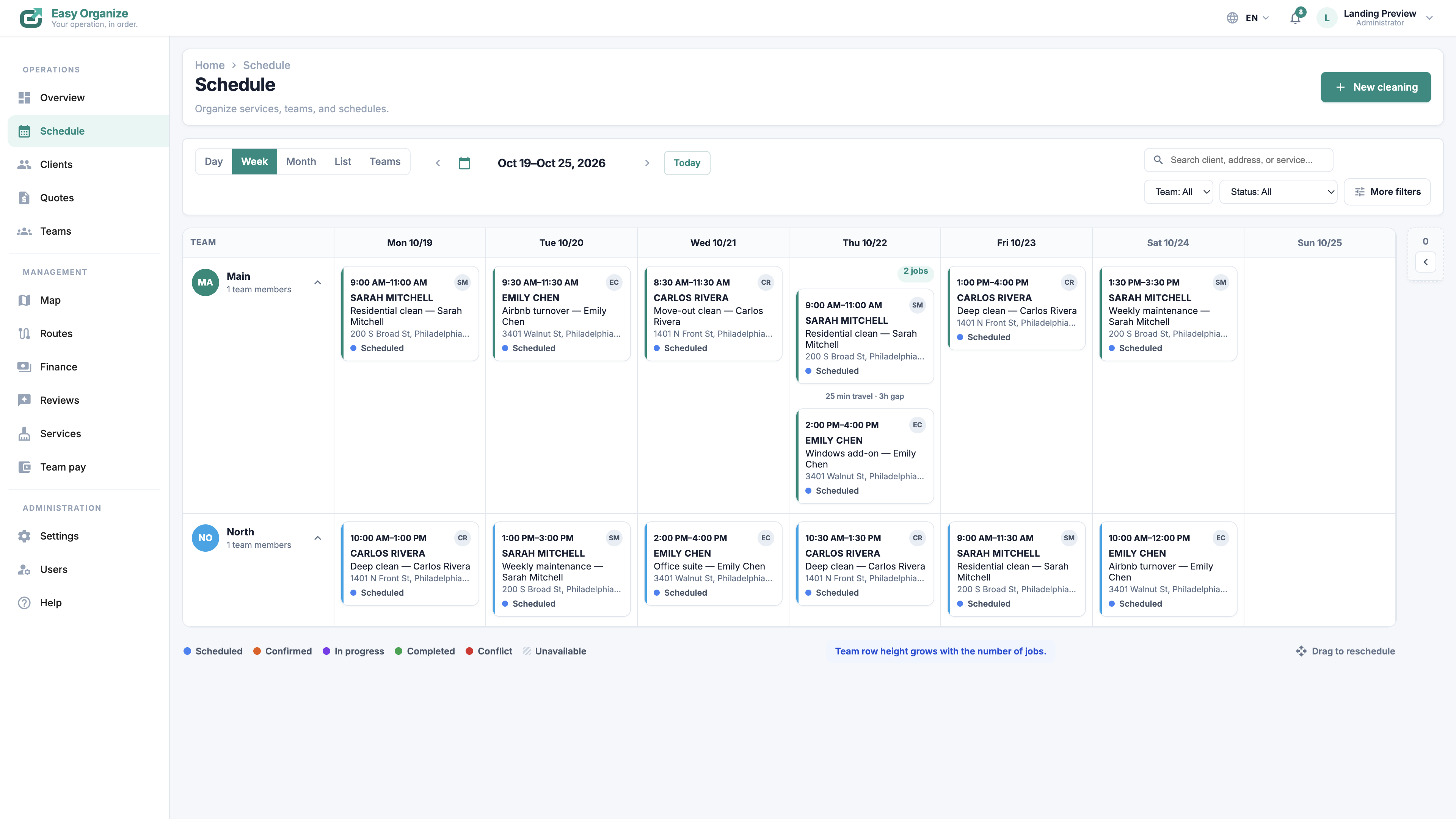The width and height of the screenshot is (1456, 819).
Task: Select the Week view tab
Action: pyautogui.click(x=254, y=162)
